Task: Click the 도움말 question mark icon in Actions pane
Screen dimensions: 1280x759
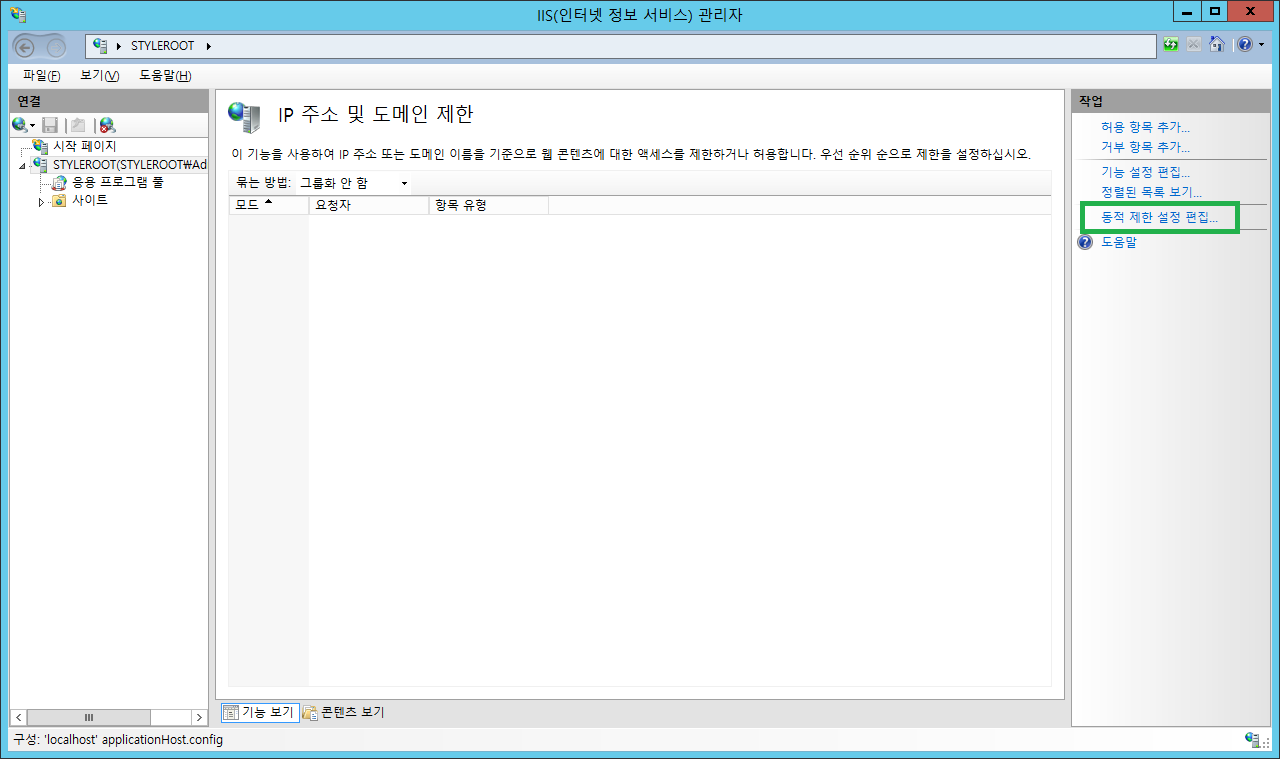Action: [x=1086, y=242]
